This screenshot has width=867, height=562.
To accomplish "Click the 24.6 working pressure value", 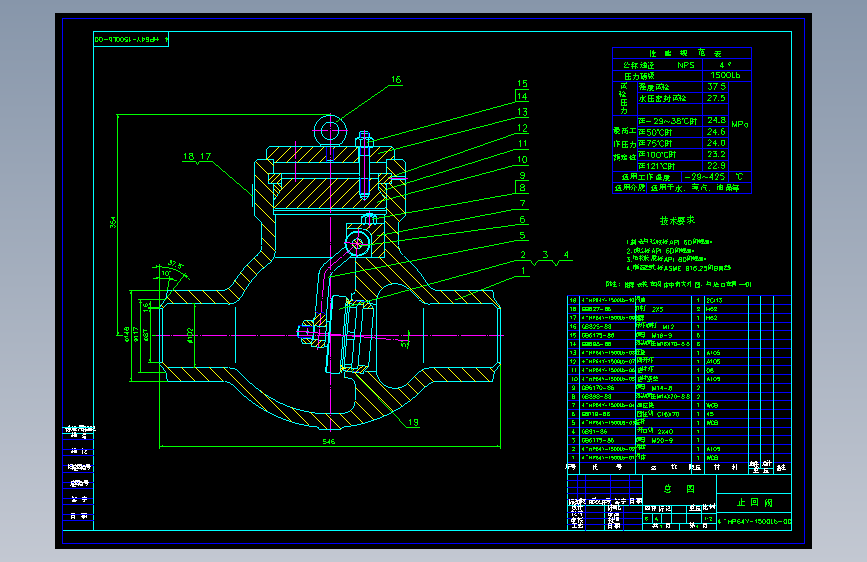I will [x=716, y=132].
